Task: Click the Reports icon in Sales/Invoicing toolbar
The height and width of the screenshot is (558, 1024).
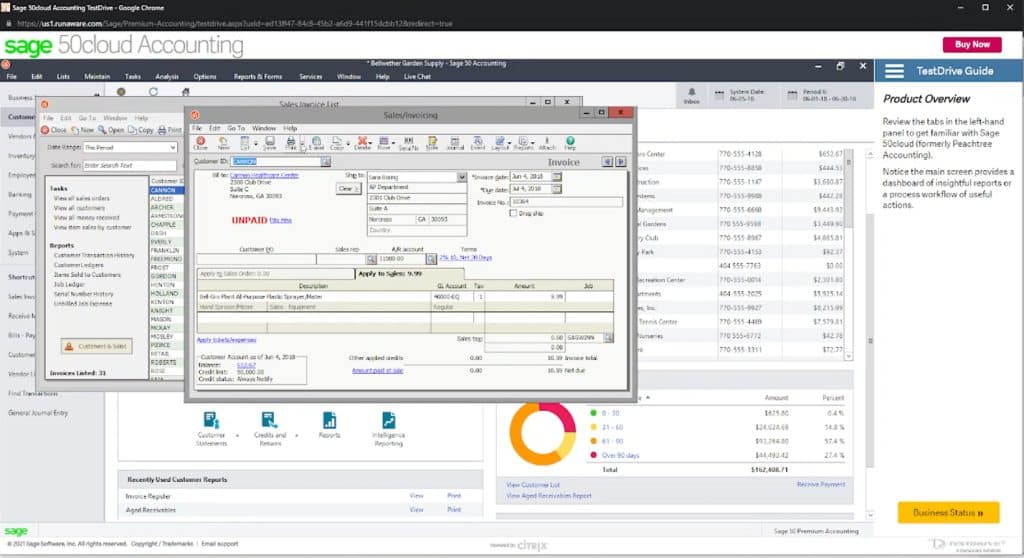Action: coord(522,142)
